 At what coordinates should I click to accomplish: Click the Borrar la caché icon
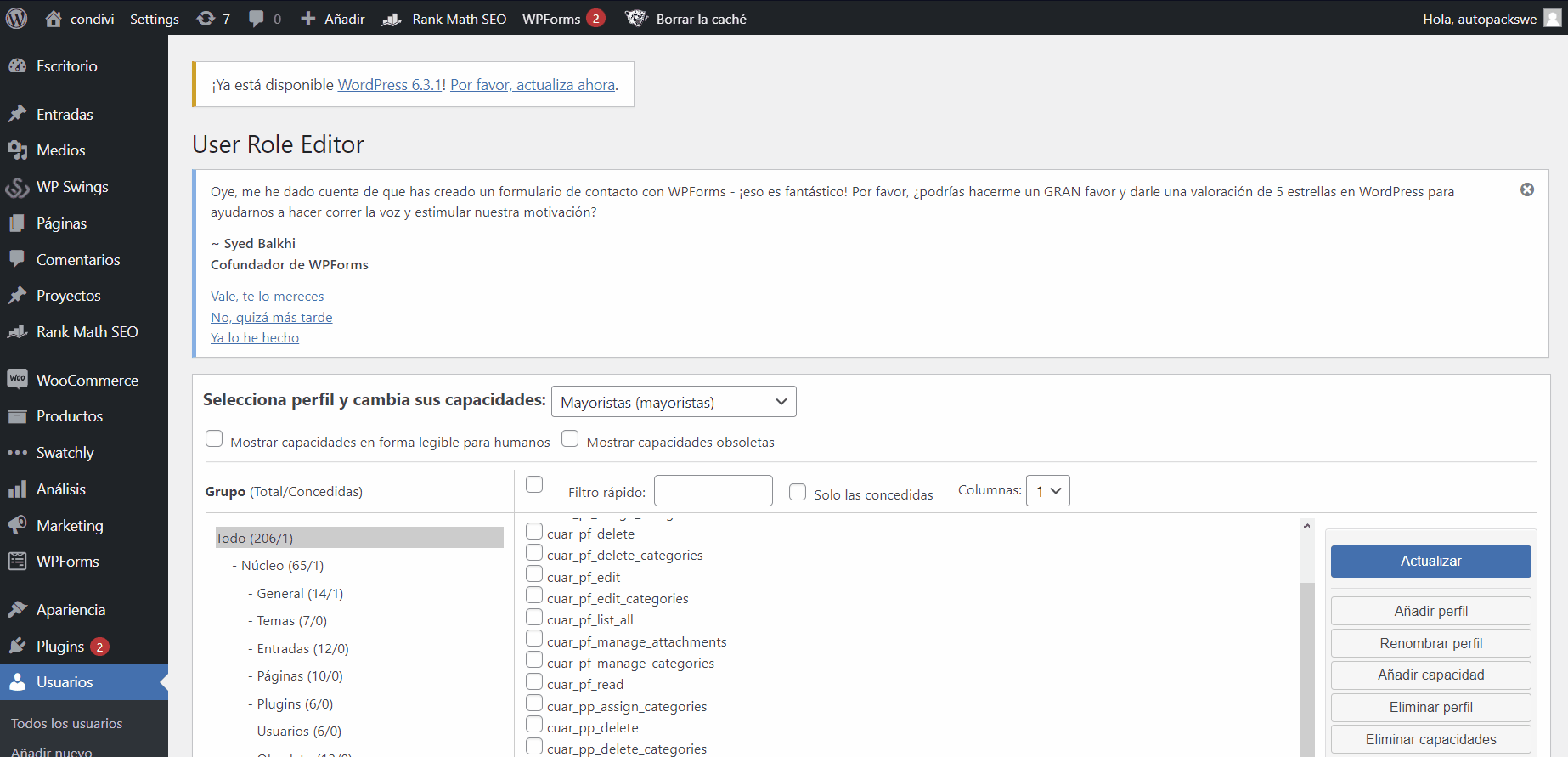click(636, 19)
